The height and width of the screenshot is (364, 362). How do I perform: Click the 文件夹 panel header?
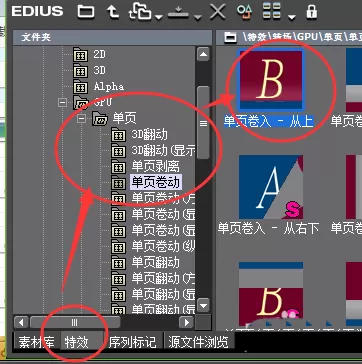pyautogui.click(x=112, y=37)
